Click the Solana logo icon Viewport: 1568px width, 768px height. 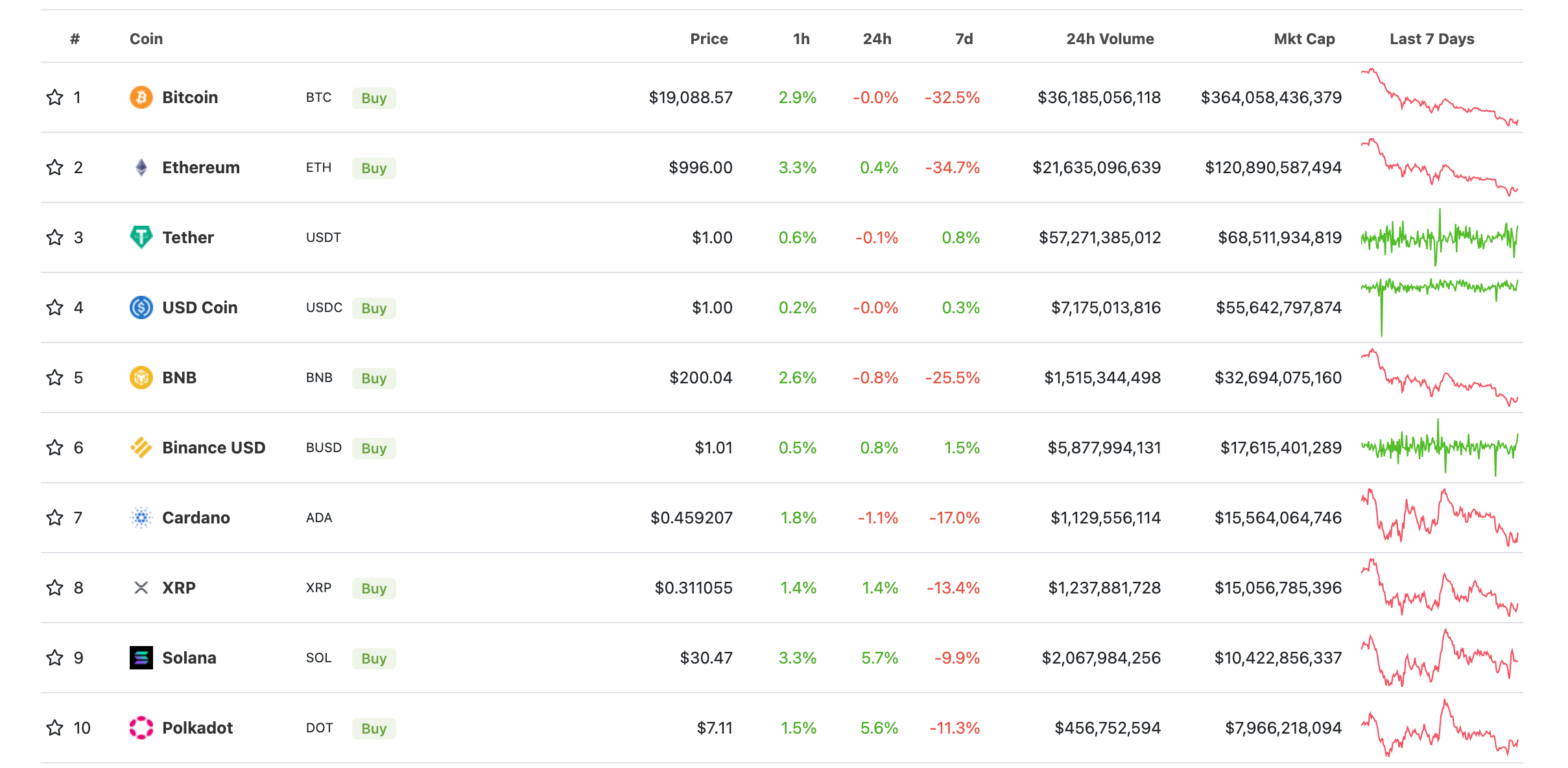click(141, 658)
